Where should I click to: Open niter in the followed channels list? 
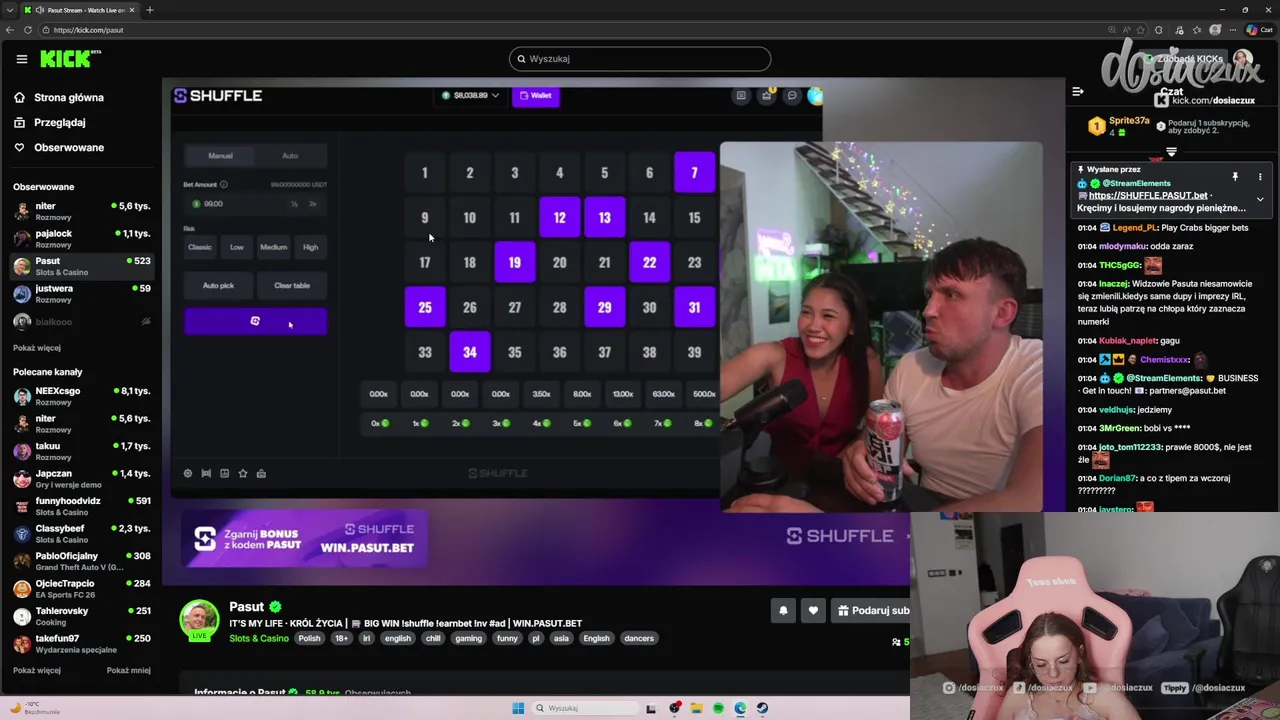click(x=80, y=210)
